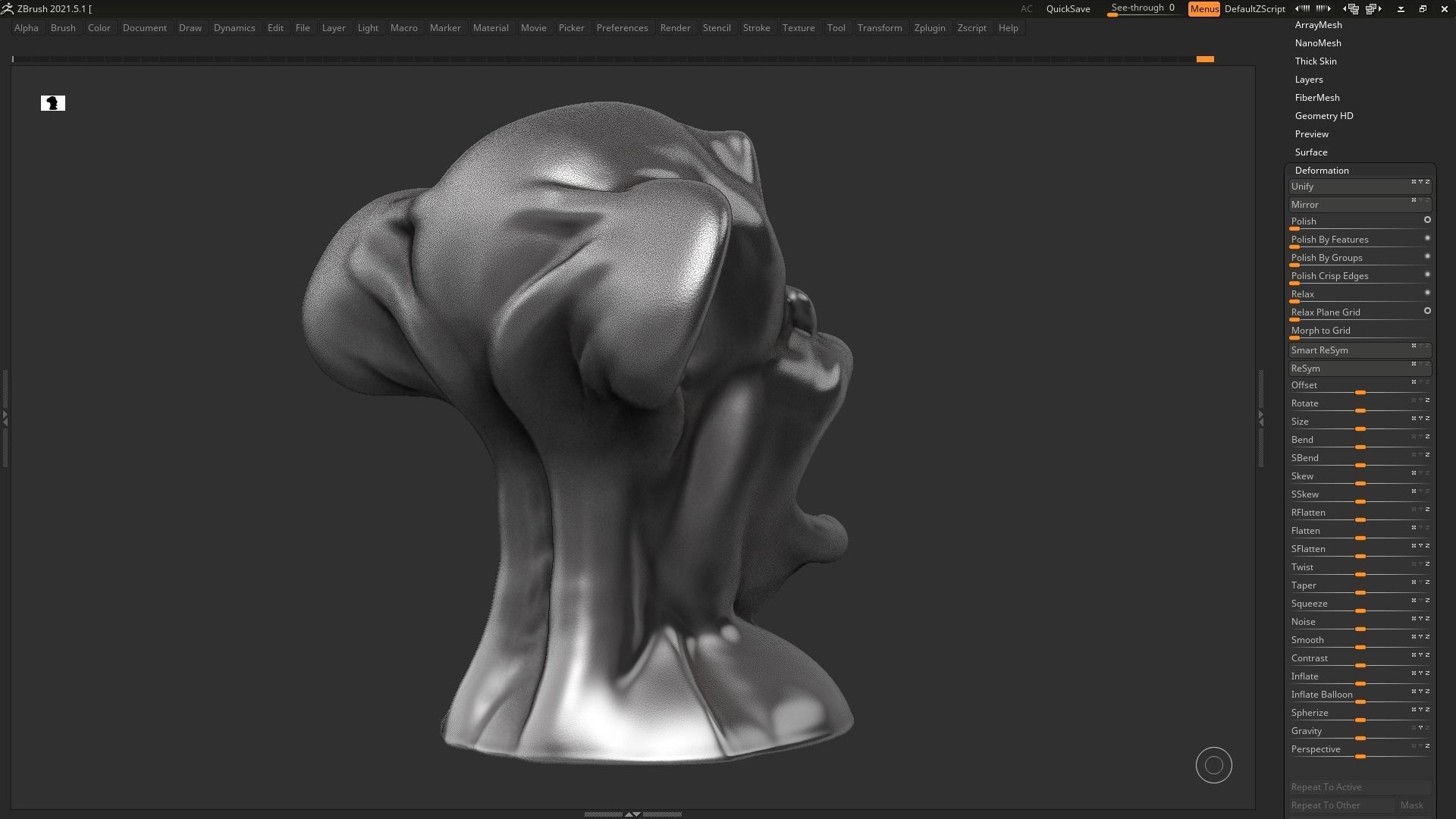This screenshot has height=819, width=1456.
Task: Click the right tray divider arrows
Action: [1261, 417]
